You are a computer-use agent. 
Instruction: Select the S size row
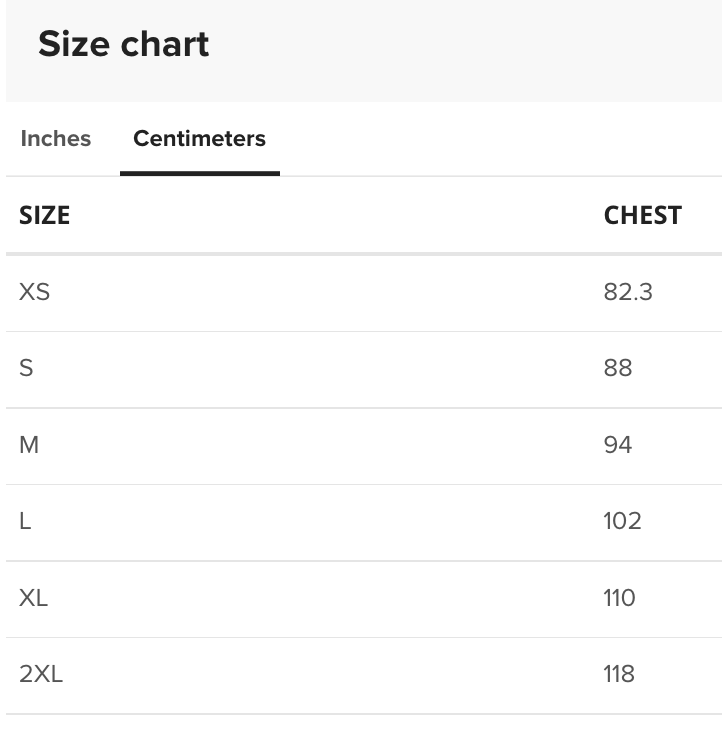coord(364,370)
